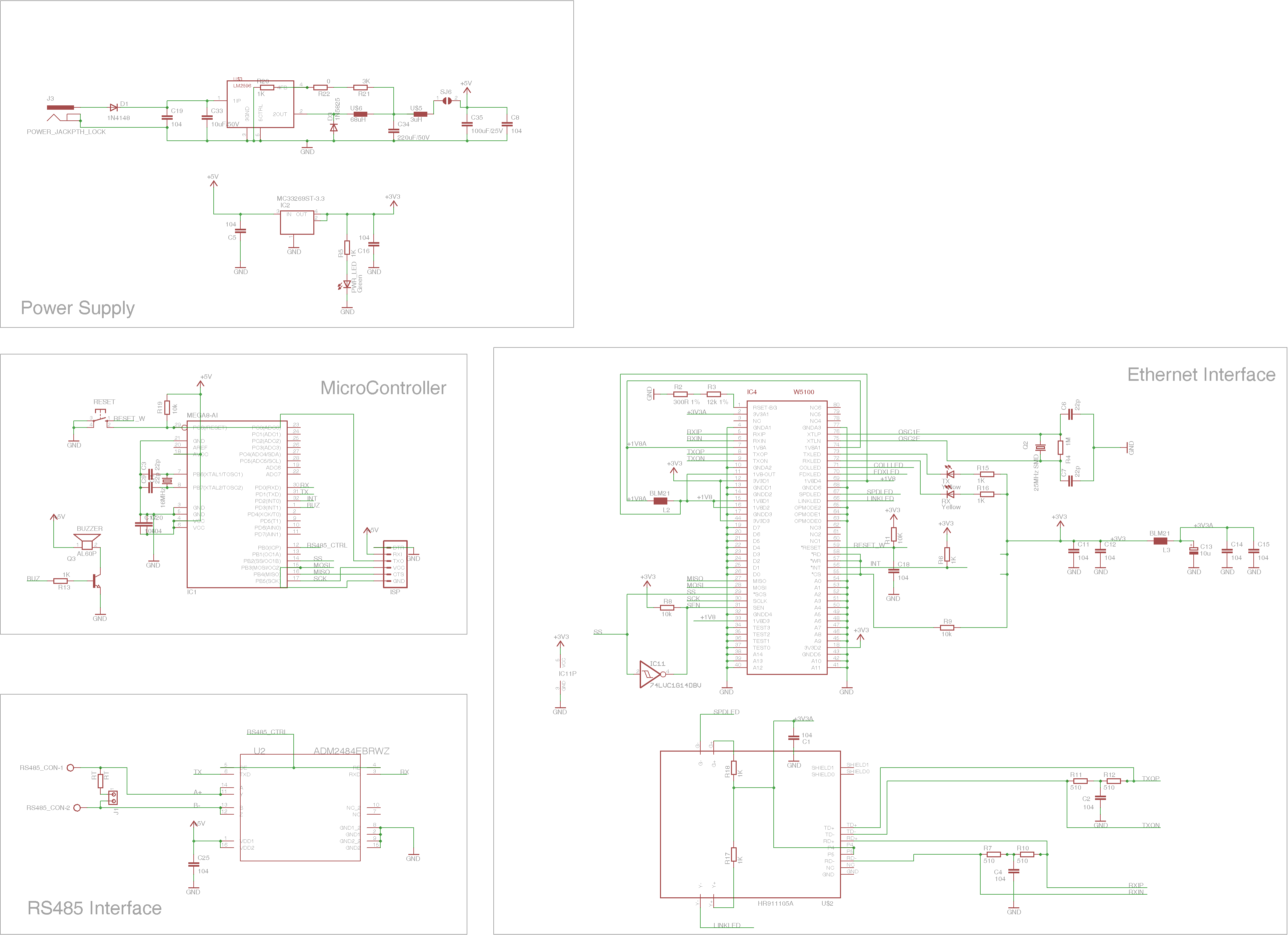Select the HR911105A connector body outline
The width and height of the screenshot is (1288, 935).
coord(750,825)
